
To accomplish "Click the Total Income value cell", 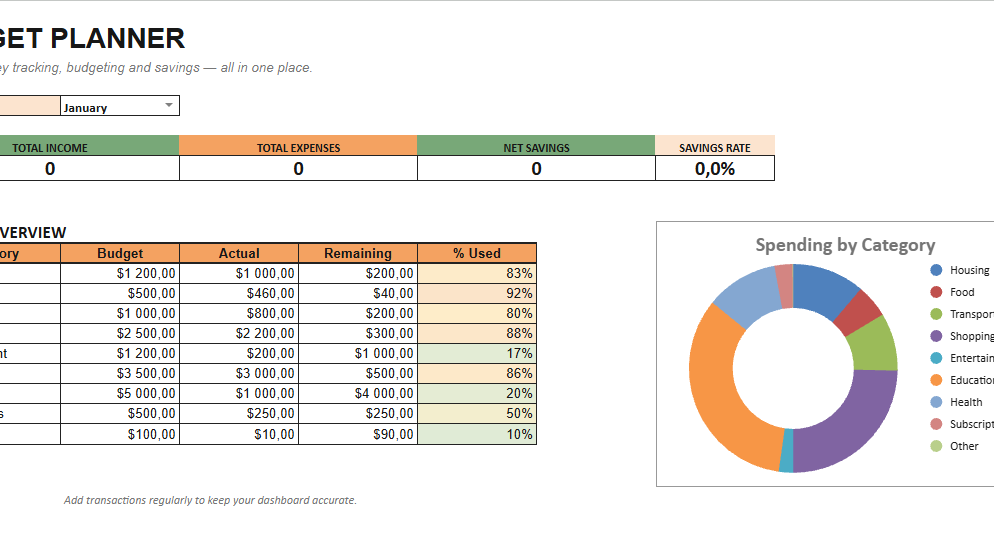I will [50, 169].
